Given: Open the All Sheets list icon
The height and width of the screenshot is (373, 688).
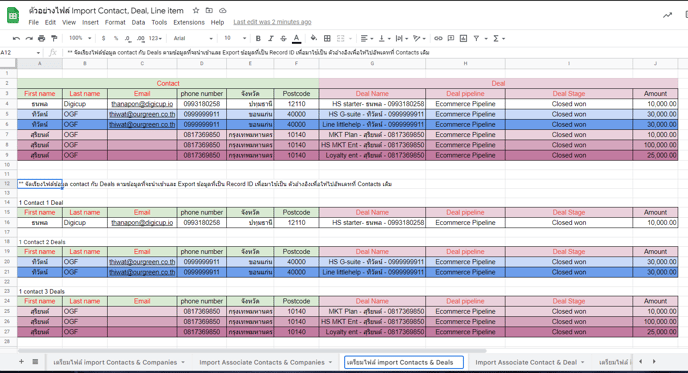Looking at the screenshot, I should tap(35, 362).
